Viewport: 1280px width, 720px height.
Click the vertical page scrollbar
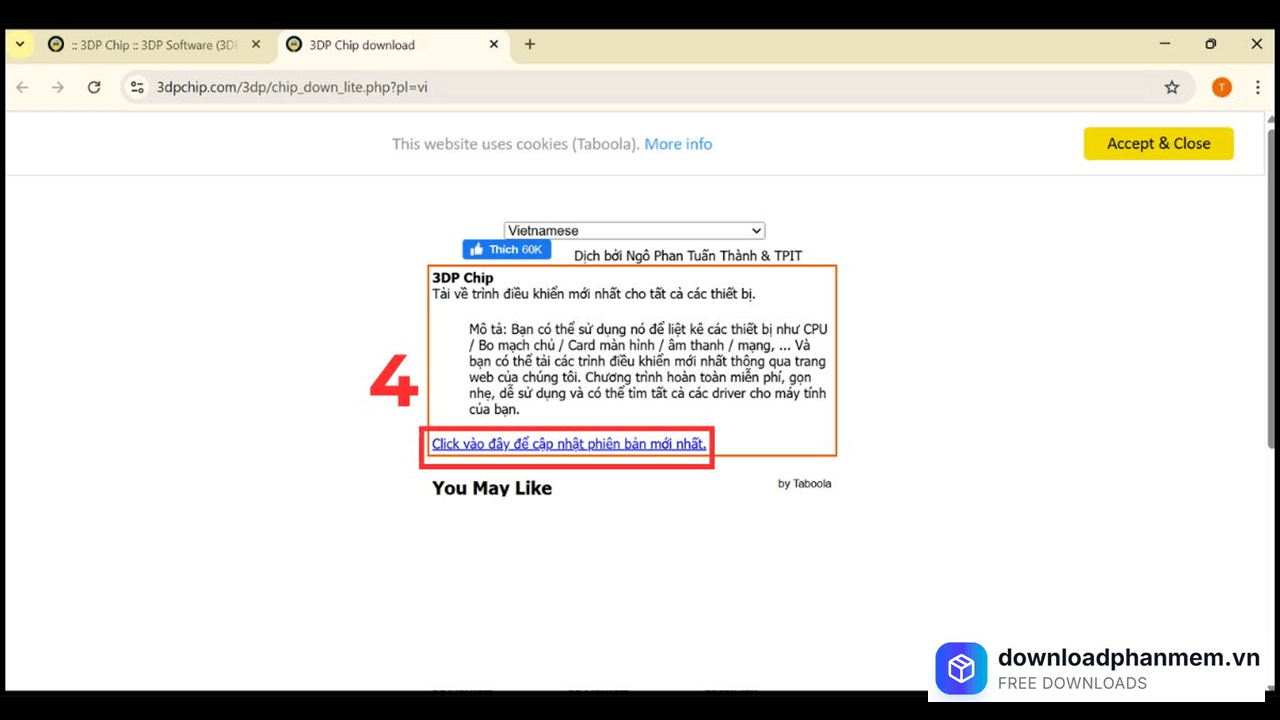(1271, 300)
